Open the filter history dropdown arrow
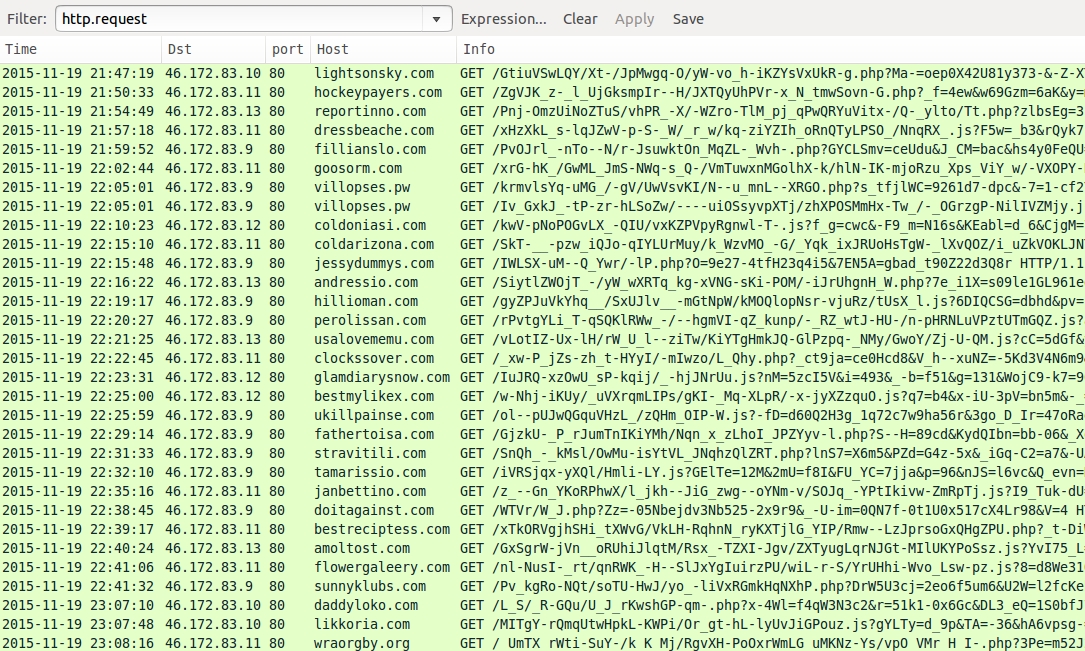The width and height of the screenshot is (1085, 651). [437, 19]
